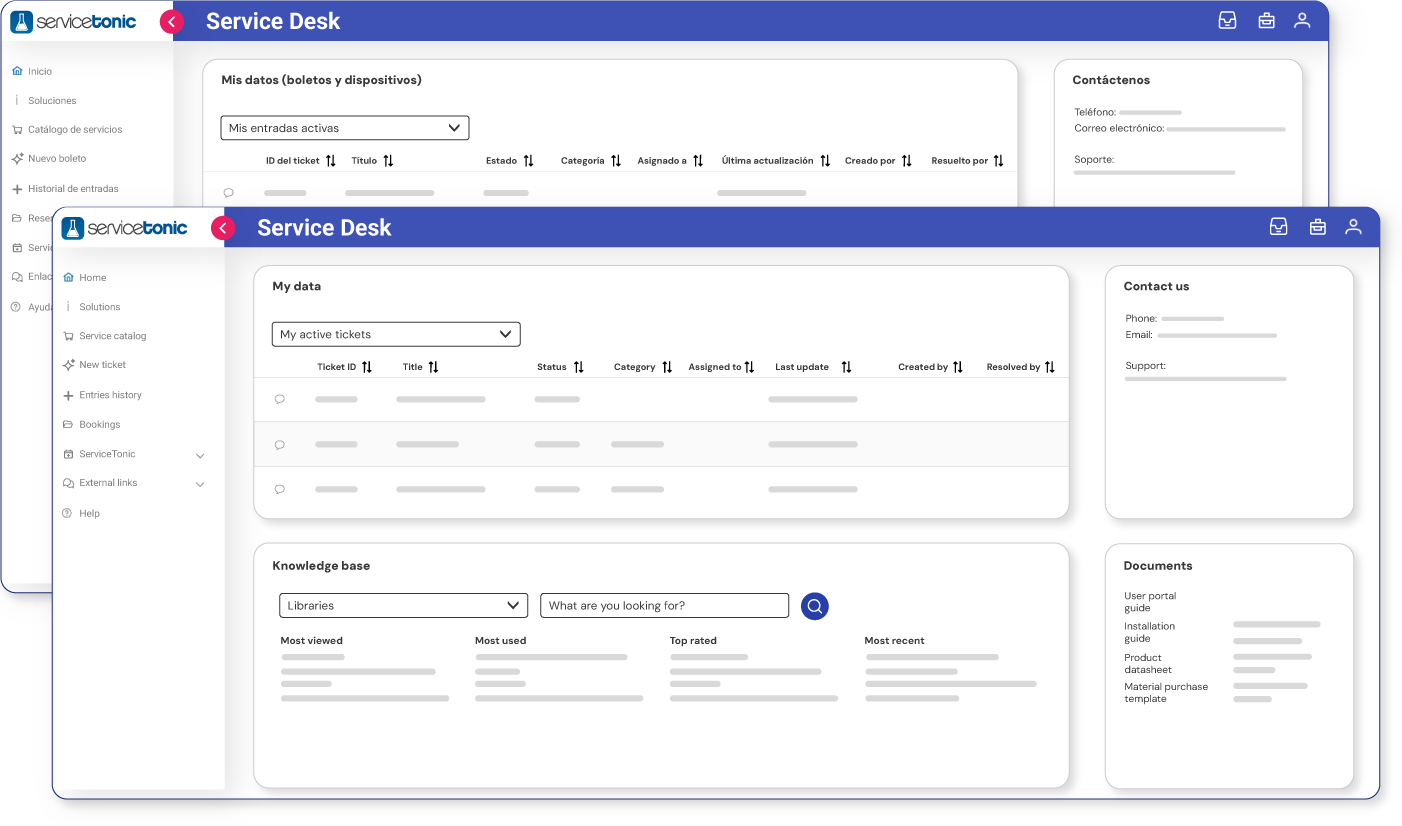Collapse sidebar with the red arrow button
Viewport: 1402px width, 826px height.
tap(223, 228)
